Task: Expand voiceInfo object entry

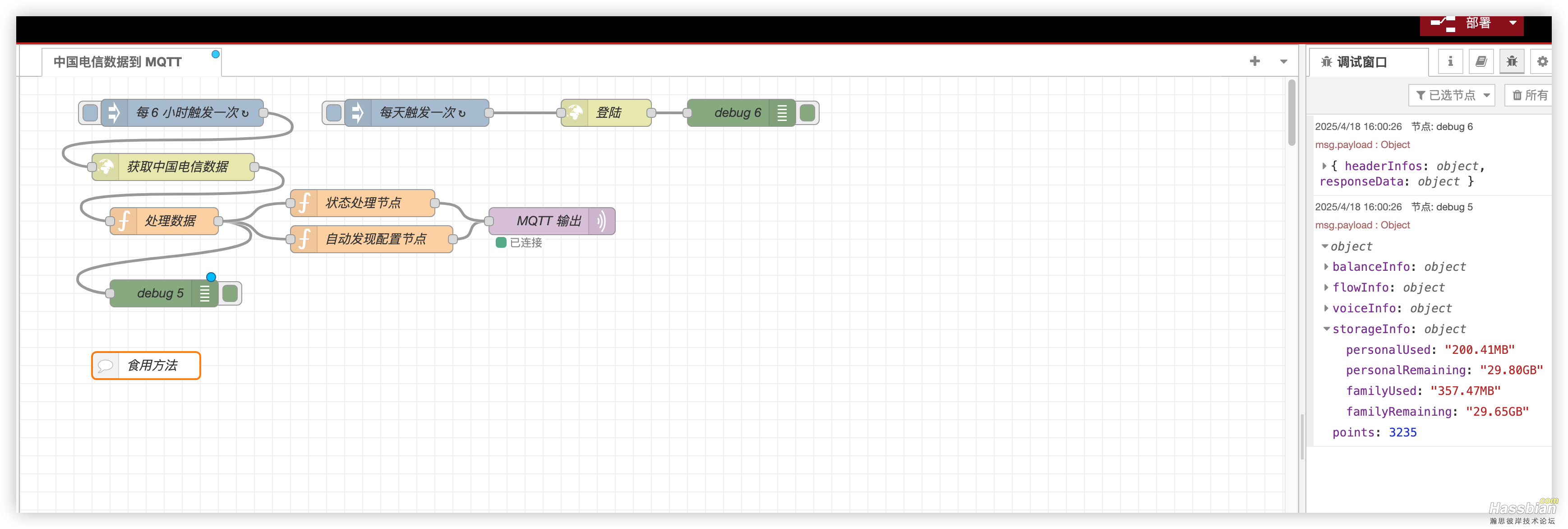Action: pos(1326,308)
